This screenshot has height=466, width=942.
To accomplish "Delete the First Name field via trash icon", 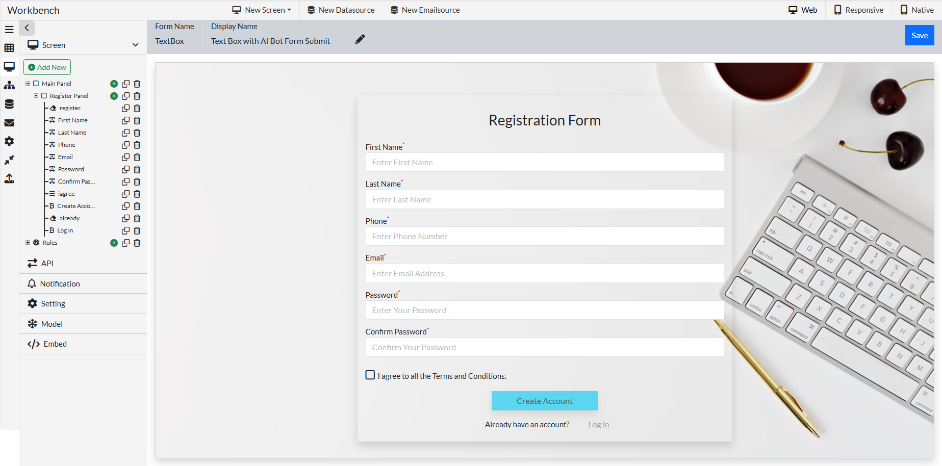I will [137, 120].
